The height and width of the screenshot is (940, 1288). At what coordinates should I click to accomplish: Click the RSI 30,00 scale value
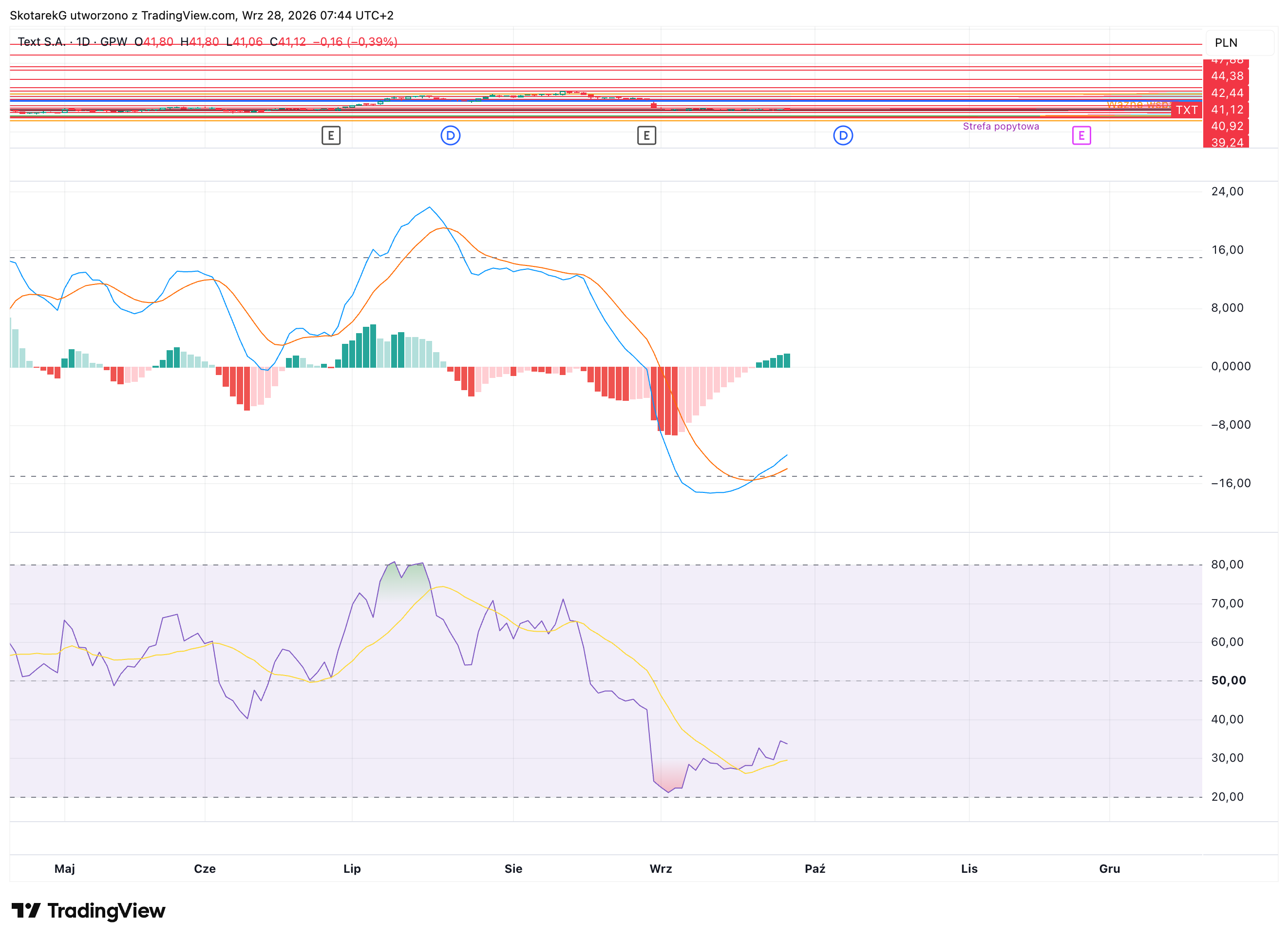(1227, 758)
